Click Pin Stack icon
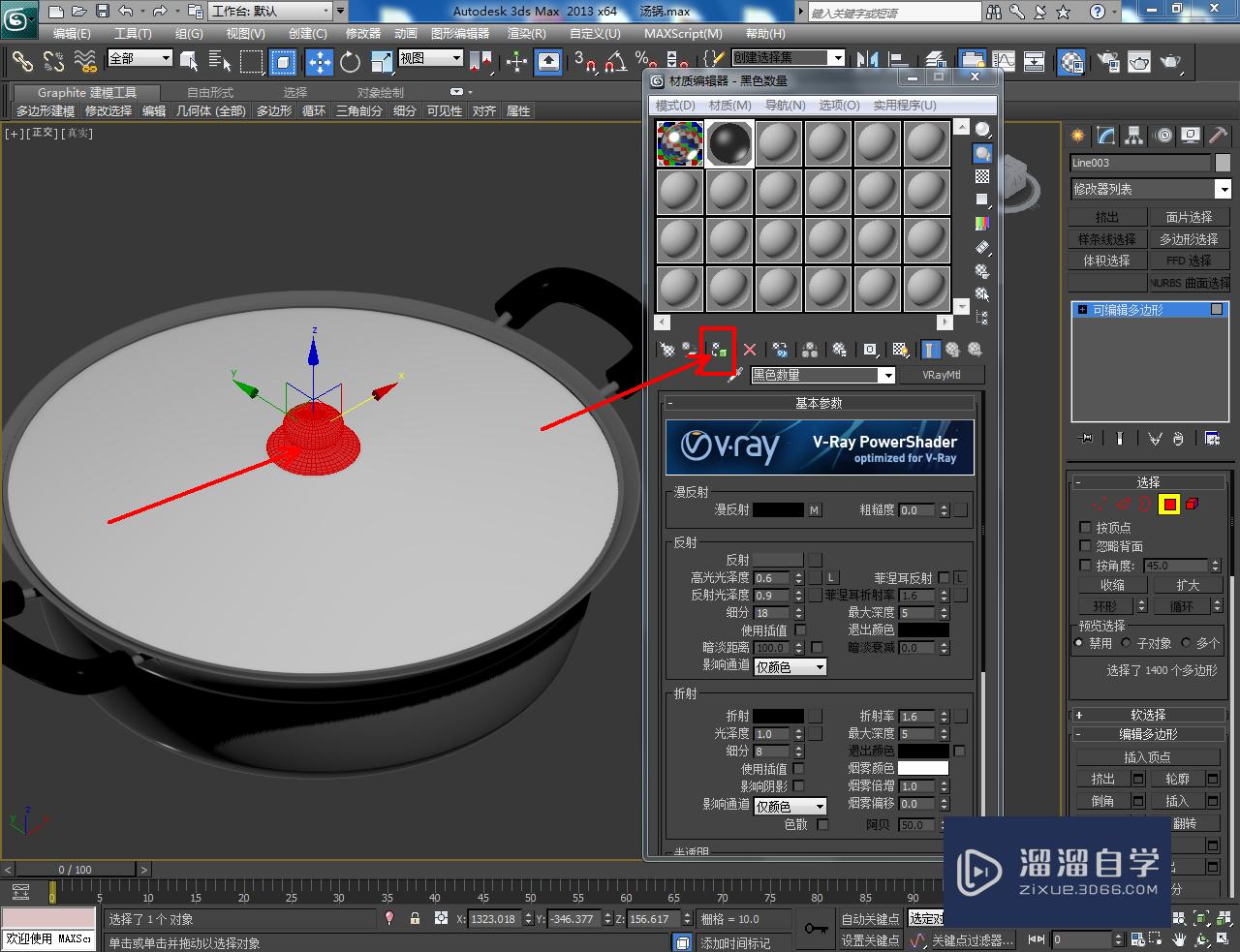 pos(1086,439)
